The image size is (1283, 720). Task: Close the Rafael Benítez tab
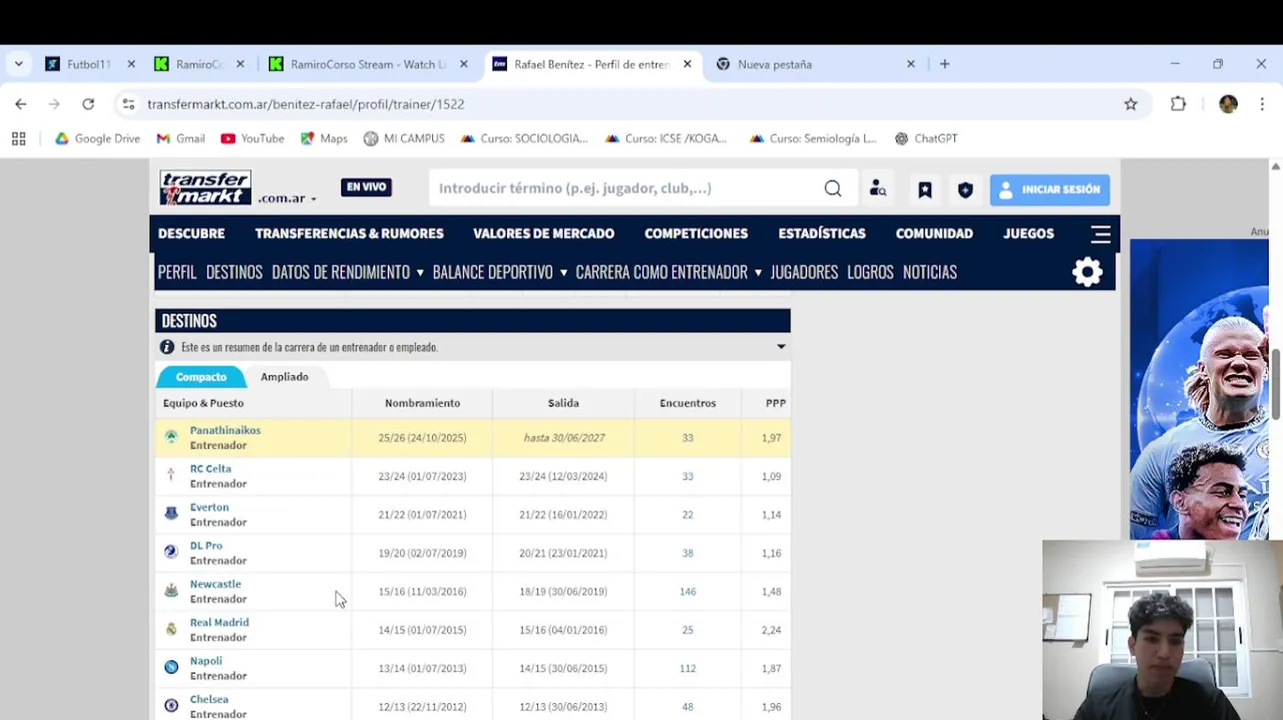point(687,64)
